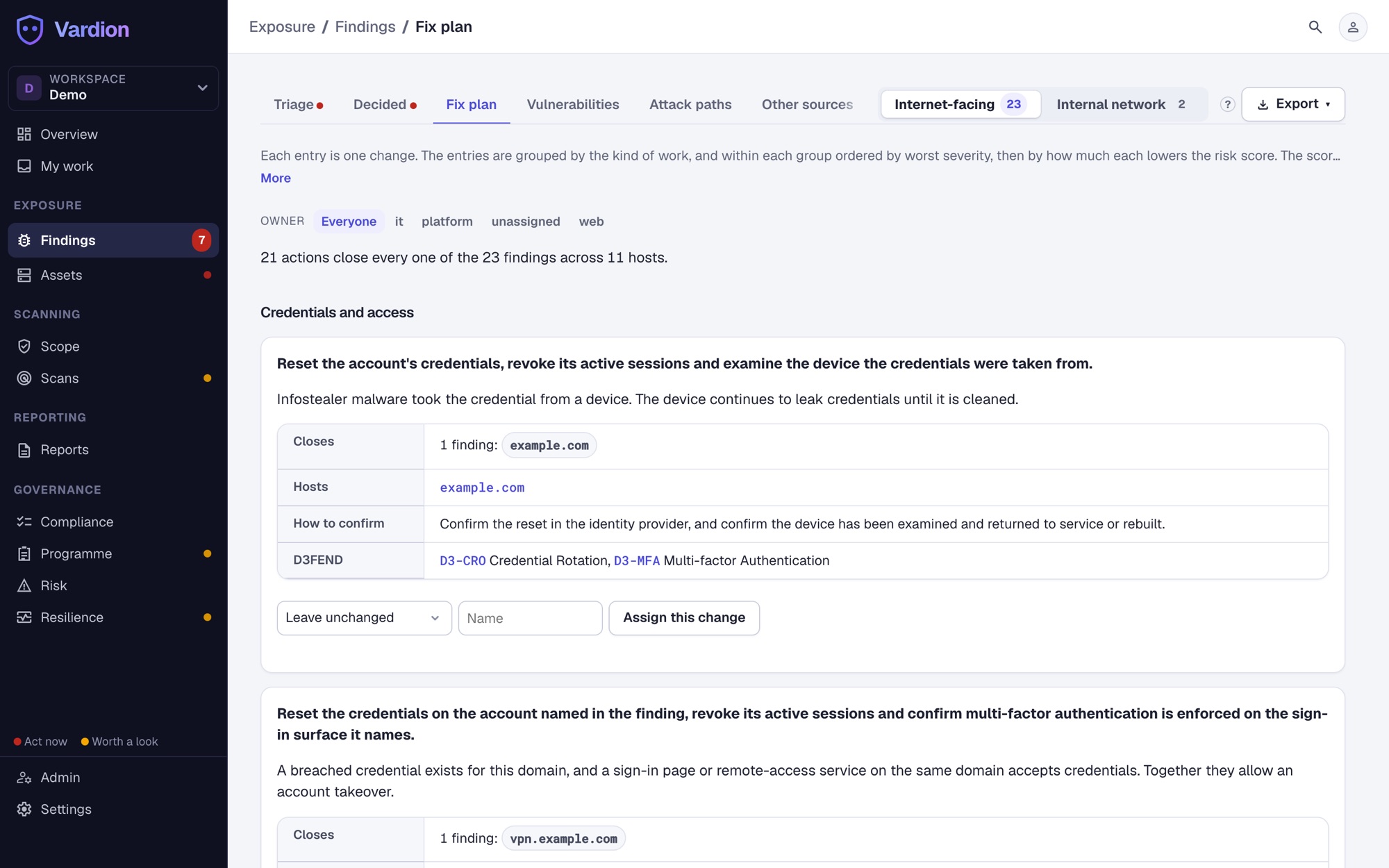Open the search magnifier icon

tap(1315, 27)
